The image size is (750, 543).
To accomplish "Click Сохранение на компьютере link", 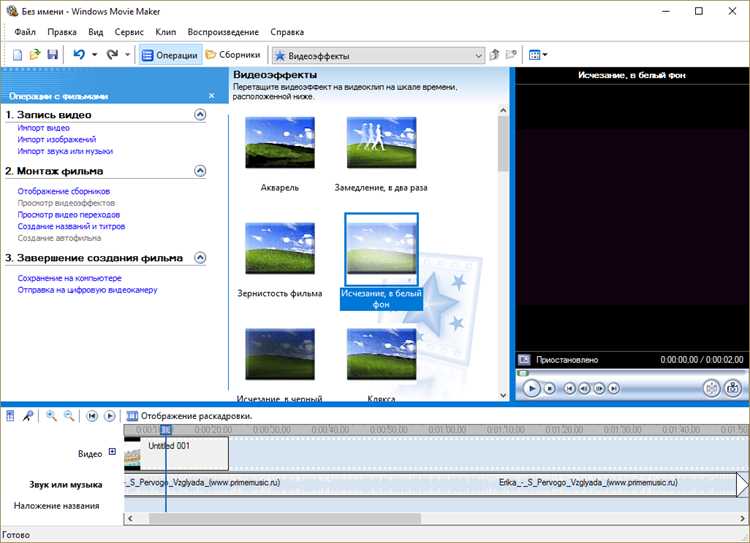I will pos(69,278).
